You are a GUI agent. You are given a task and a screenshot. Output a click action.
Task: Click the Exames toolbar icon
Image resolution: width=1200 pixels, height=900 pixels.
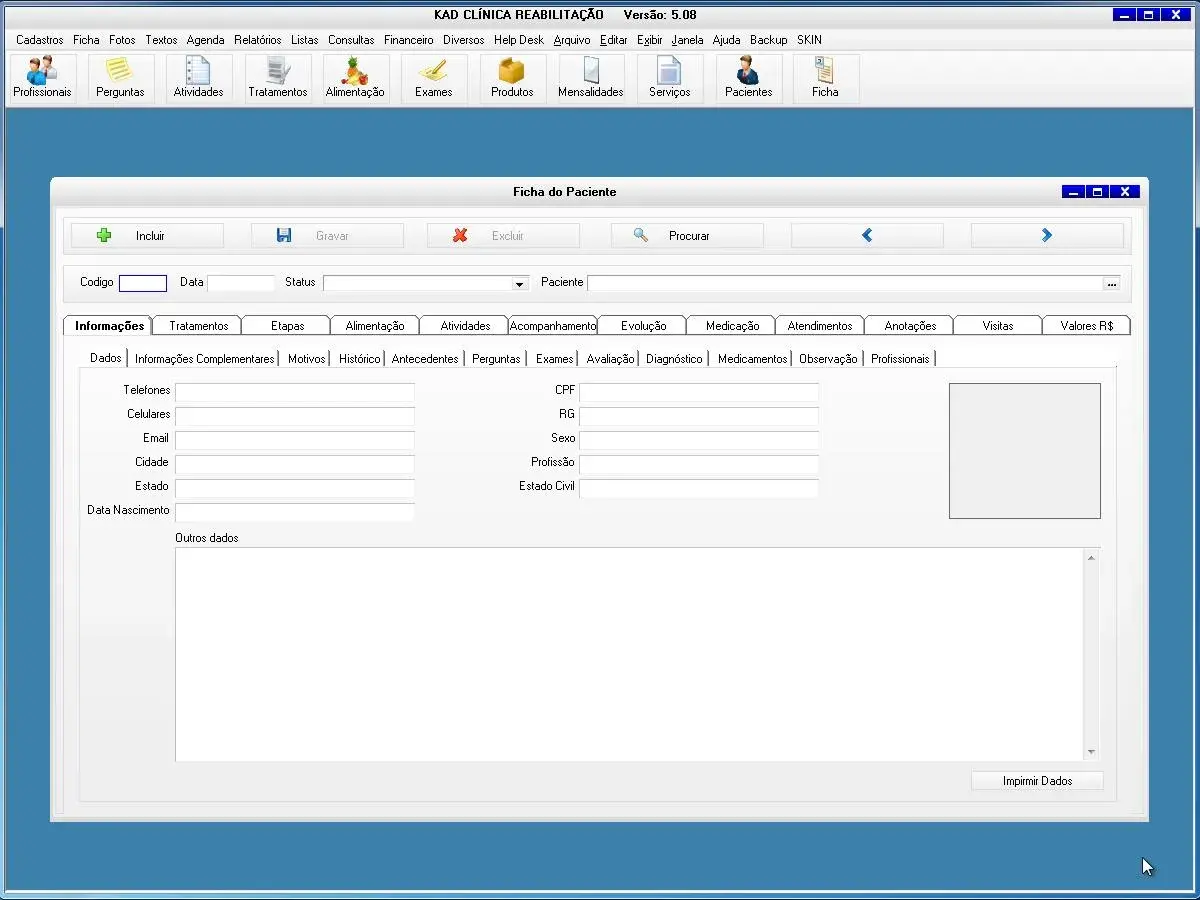(x=433, y=77)
